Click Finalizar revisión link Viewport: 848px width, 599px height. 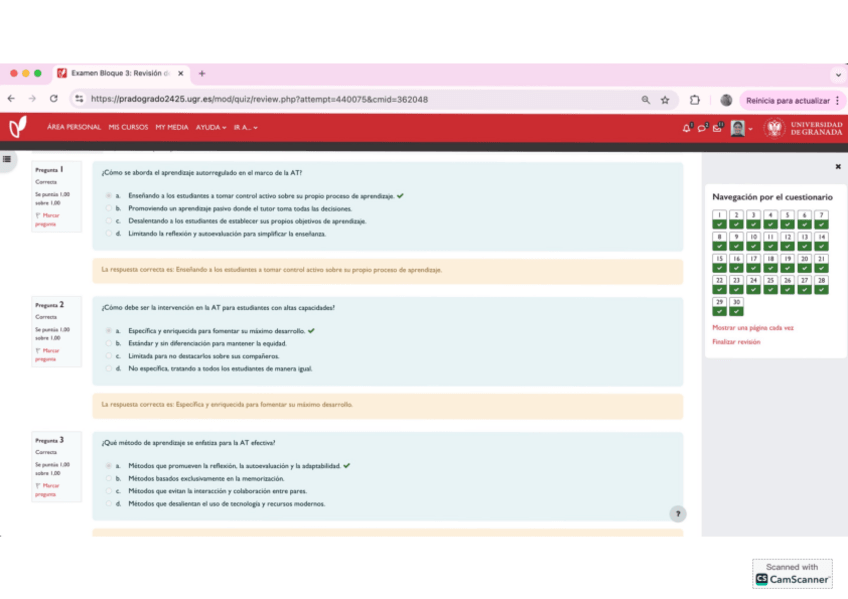click(x=736, y=342)
